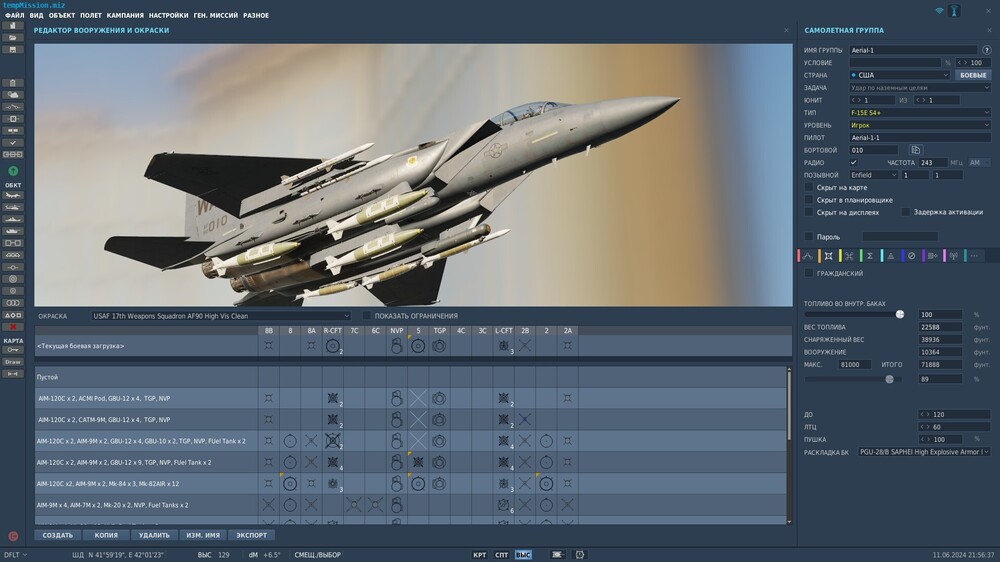Image resolution: width=1000 pixels, height=562 pixels.
Task: Click the red delete X icon in left toolbar
Action: click(x=13, y=327)
